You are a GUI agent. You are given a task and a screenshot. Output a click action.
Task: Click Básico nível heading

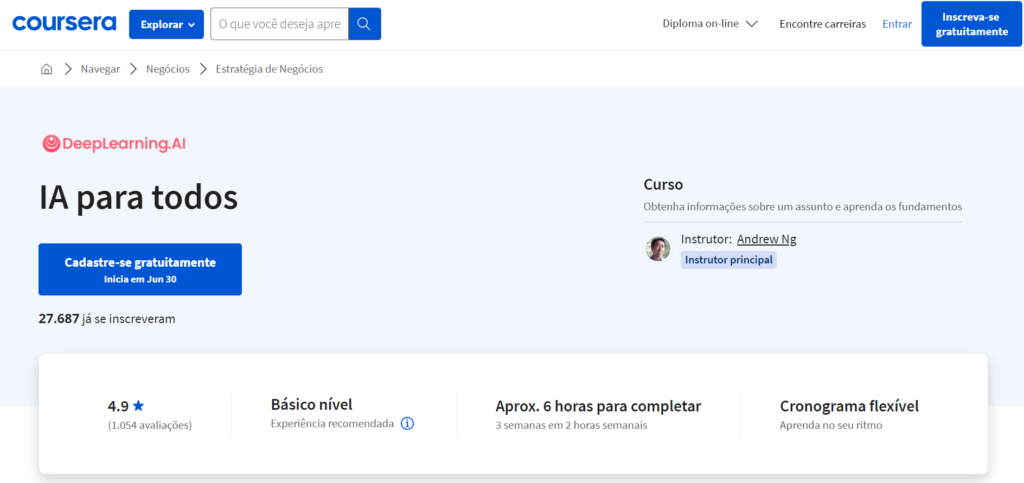click(x=312, y=405)
